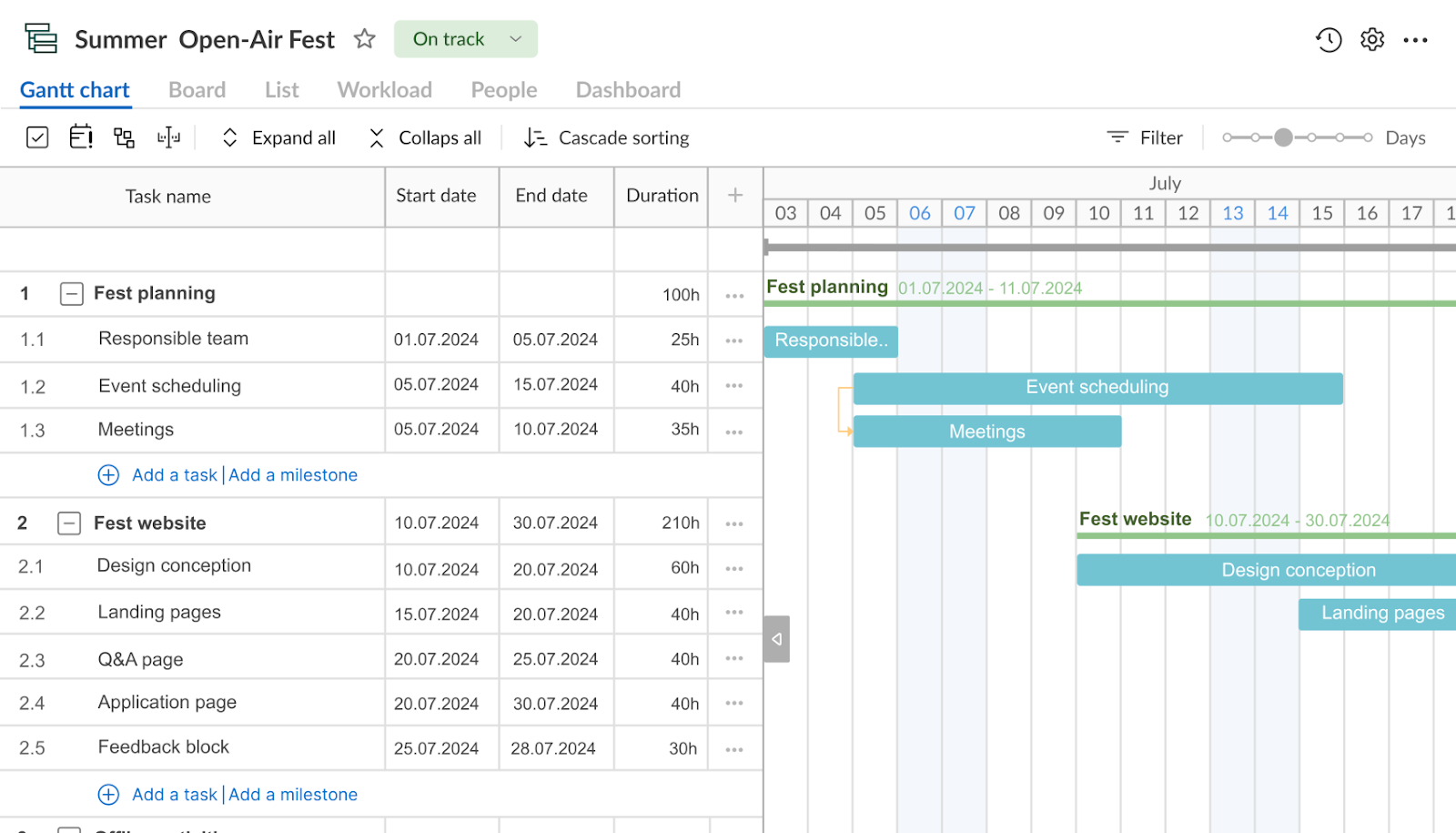Open options for Design conception row
The height and width of the screenshot is (833, 1456).
pyautogui.click(x=734, y=569)
